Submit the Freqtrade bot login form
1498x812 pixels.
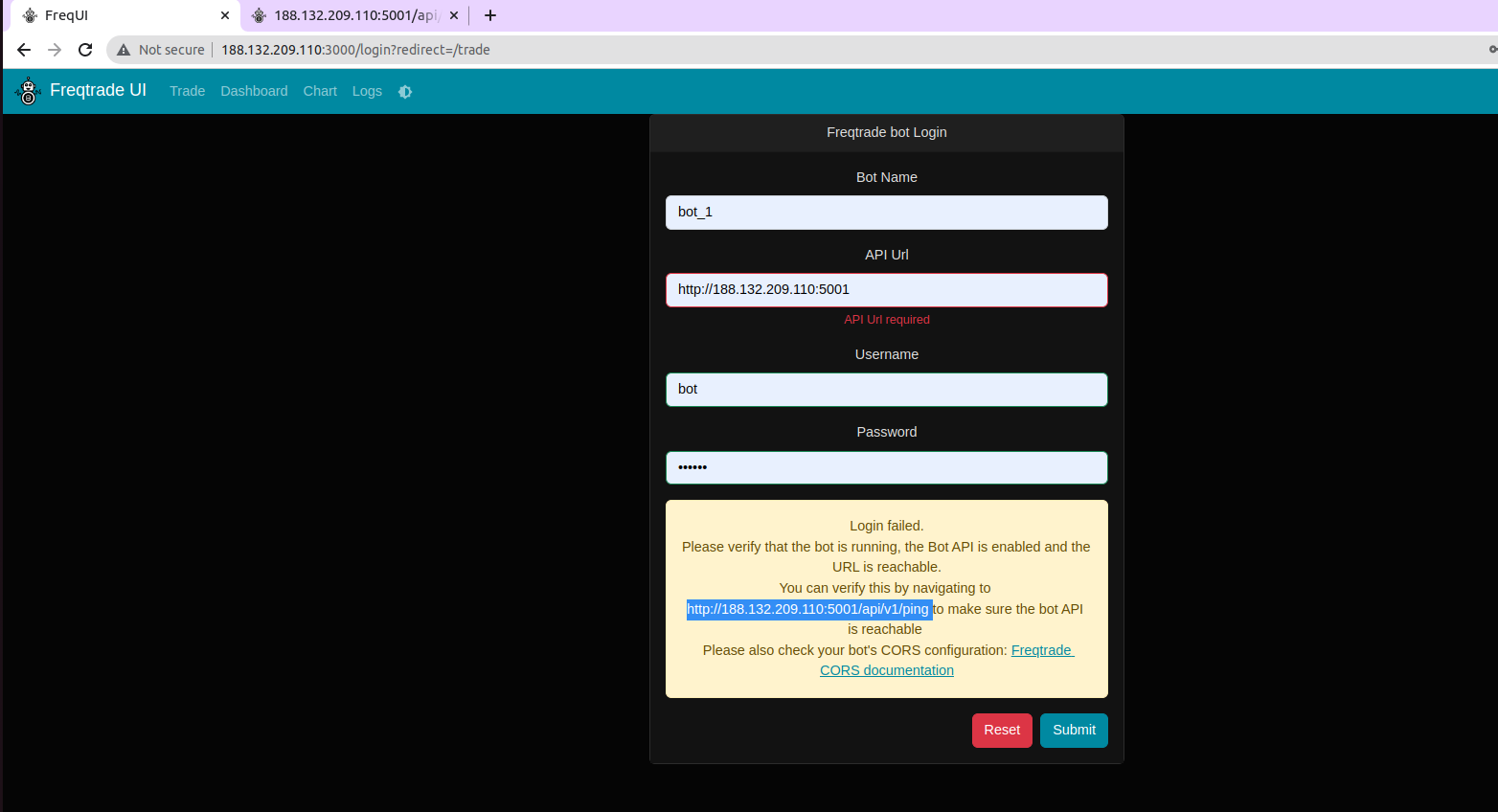click(1074, 730)
